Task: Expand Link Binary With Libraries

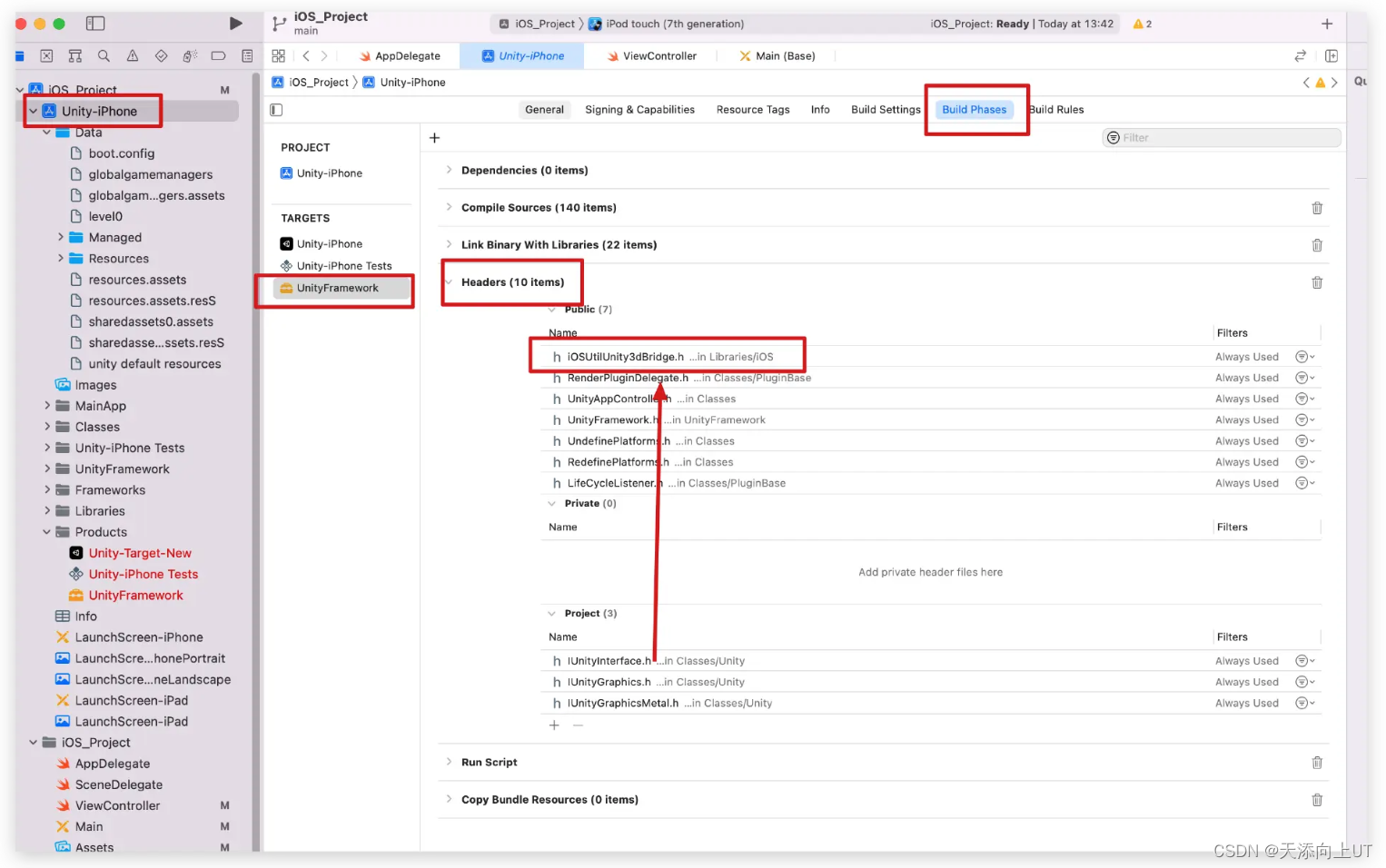Action: click(x=449, y=244)
